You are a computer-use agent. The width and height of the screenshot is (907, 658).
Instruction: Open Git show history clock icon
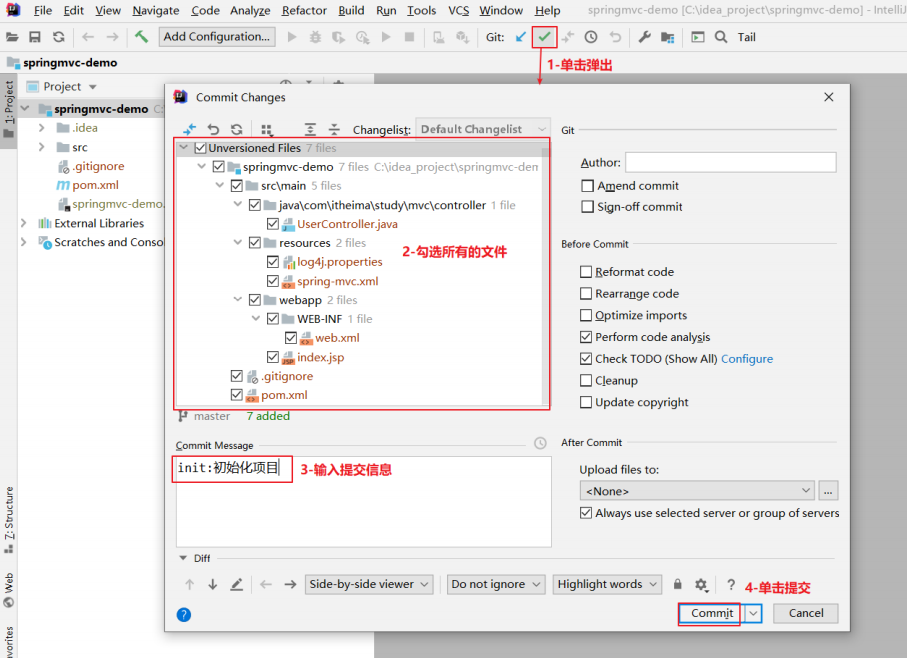(591, 37)
